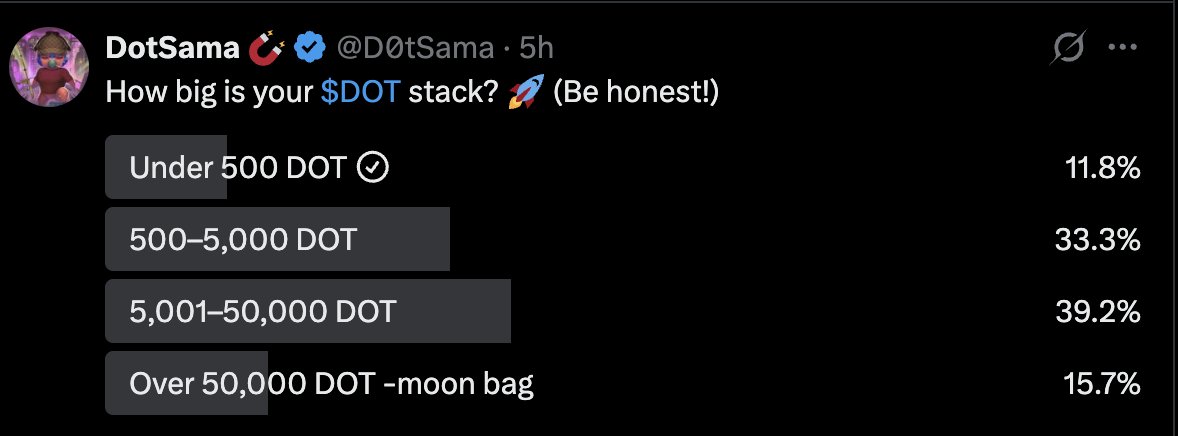
Task: Click the rocket emoji in the post
Action: click(525, 93)
